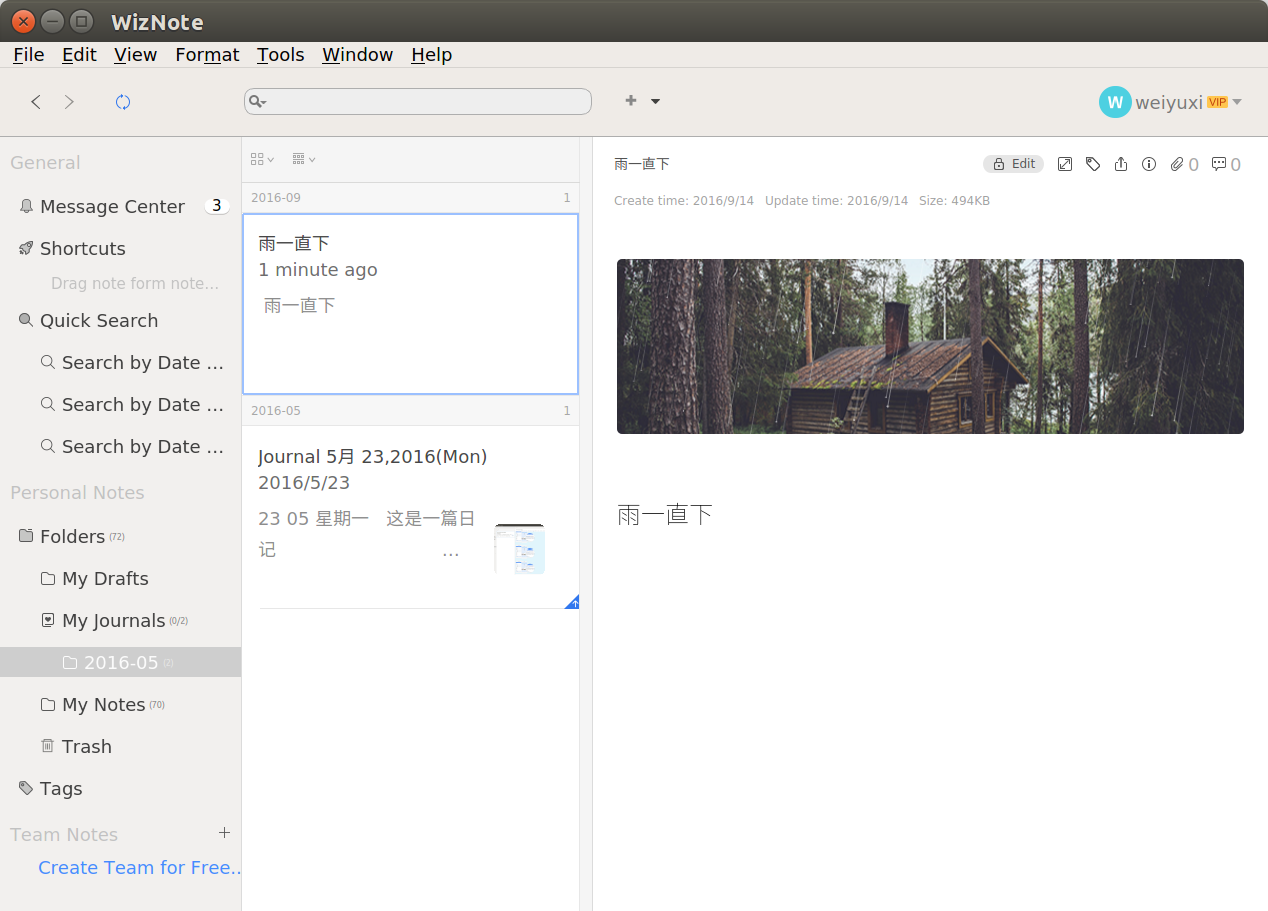Select the My Notes folder
Screen dimensions: 1268x911
click(103, 705)
